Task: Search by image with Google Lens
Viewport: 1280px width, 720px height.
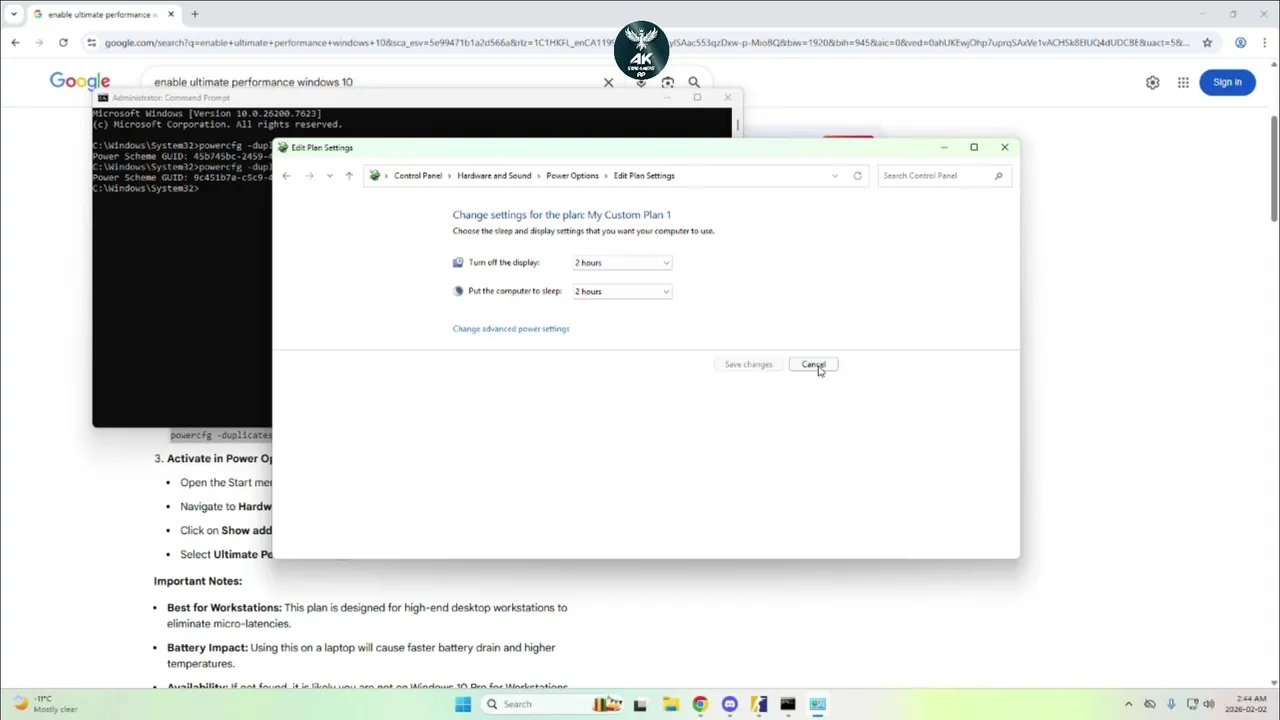Action: click(x=667, y=82)
